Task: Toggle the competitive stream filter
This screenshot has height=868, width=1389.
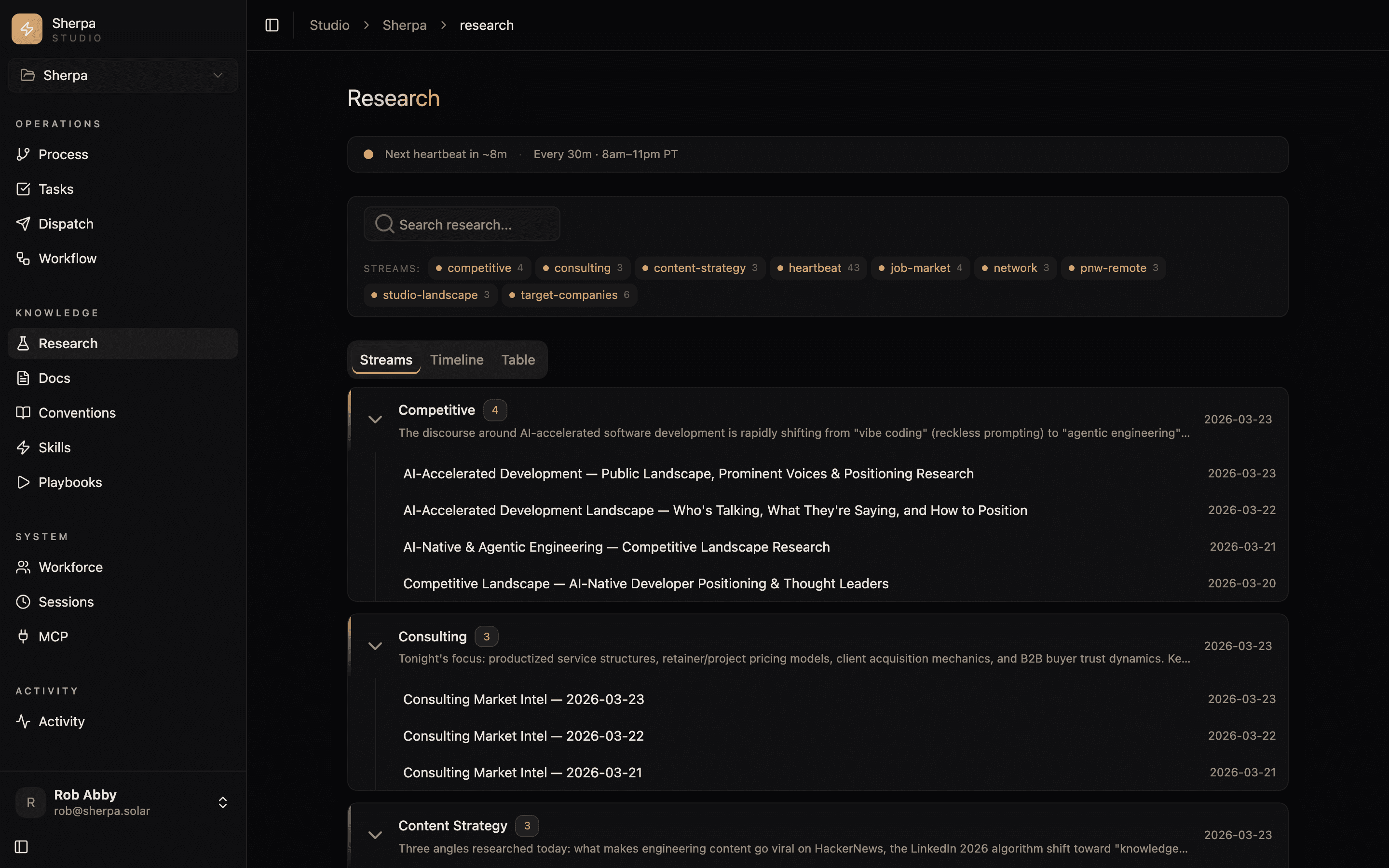Action: click(479, 268)
